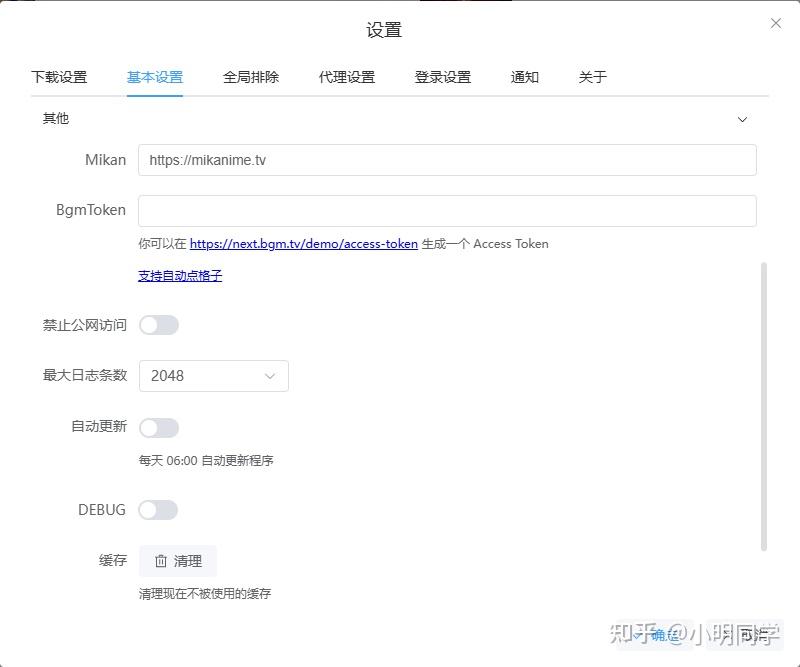Open the 全局排除 tab
Image resolution: width=800 pixels, height=667 pixels.
[x=250, y=76]
